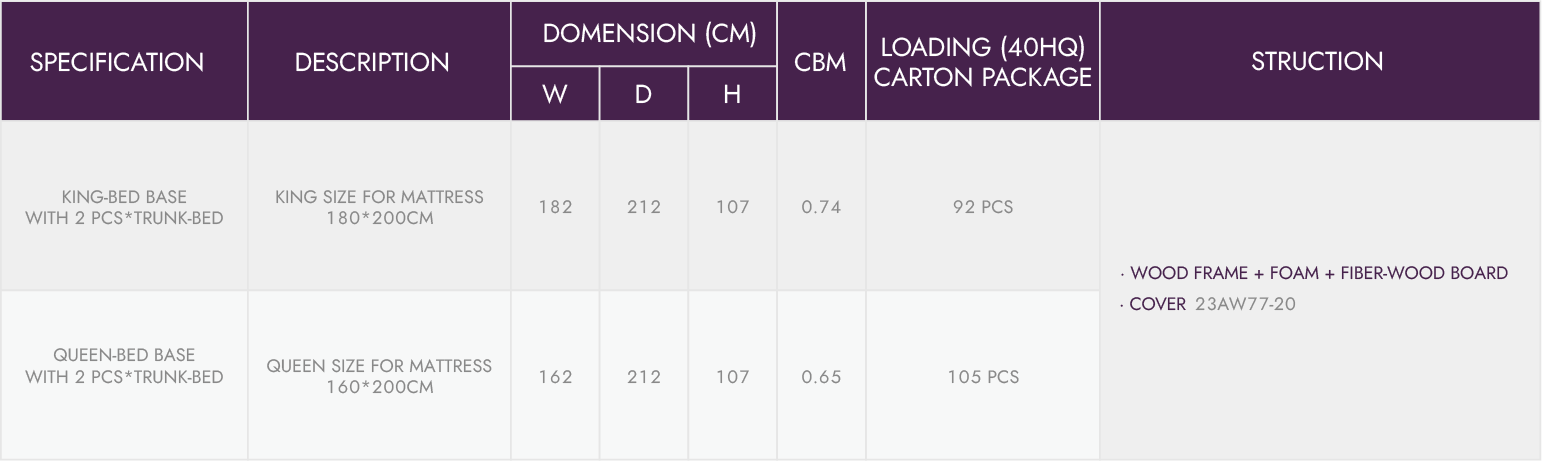Screen dimensions: 1542x461
Task: Click the CBM column header
Action: click(x=821, y=62)
